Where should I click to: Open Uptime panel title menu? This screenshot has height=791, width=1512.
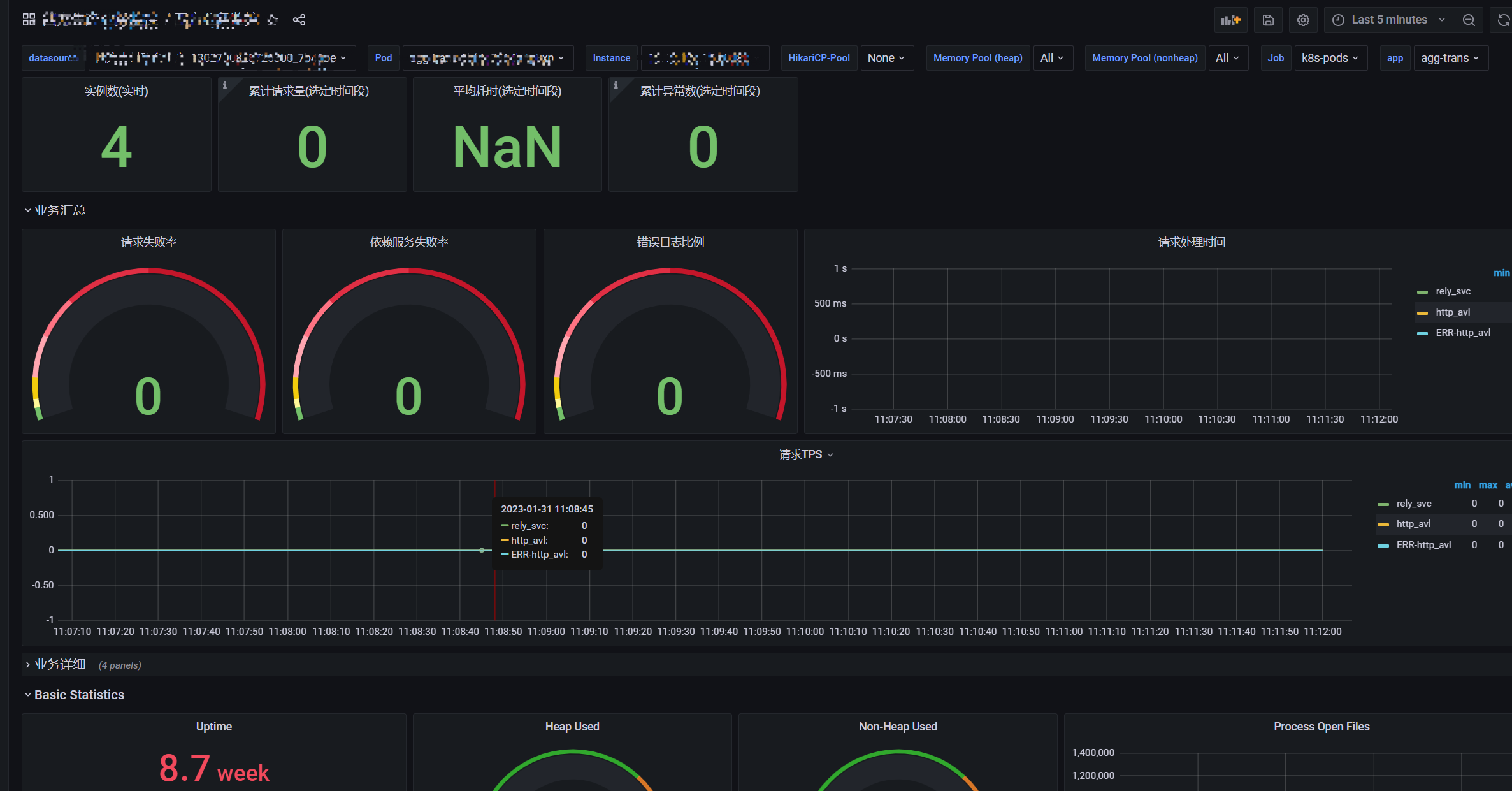pyautogui.click(x=214, y=727)
